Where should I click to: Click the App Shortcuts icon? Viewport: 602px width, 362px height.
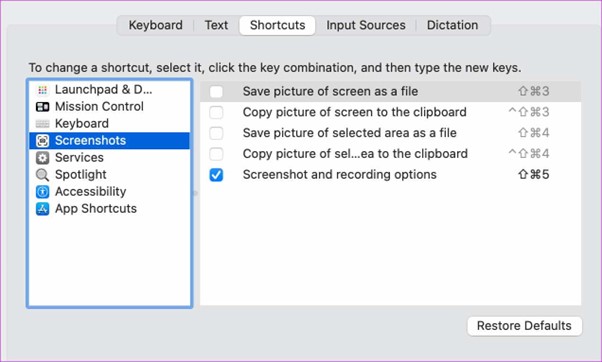[x=43, y=209]
